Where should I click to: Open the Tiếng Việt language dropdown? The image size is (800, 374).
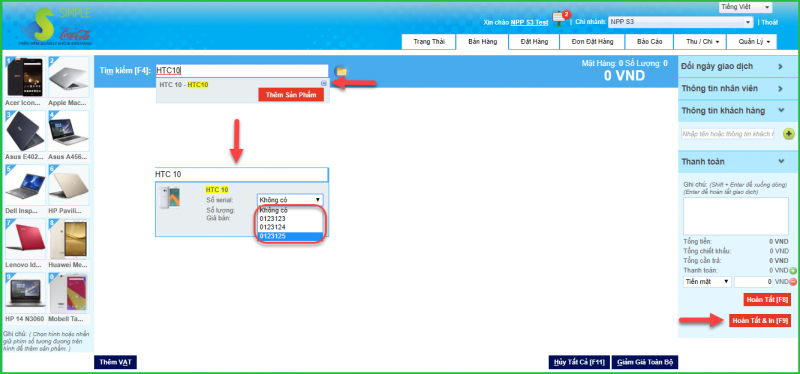tap(745, 7)
